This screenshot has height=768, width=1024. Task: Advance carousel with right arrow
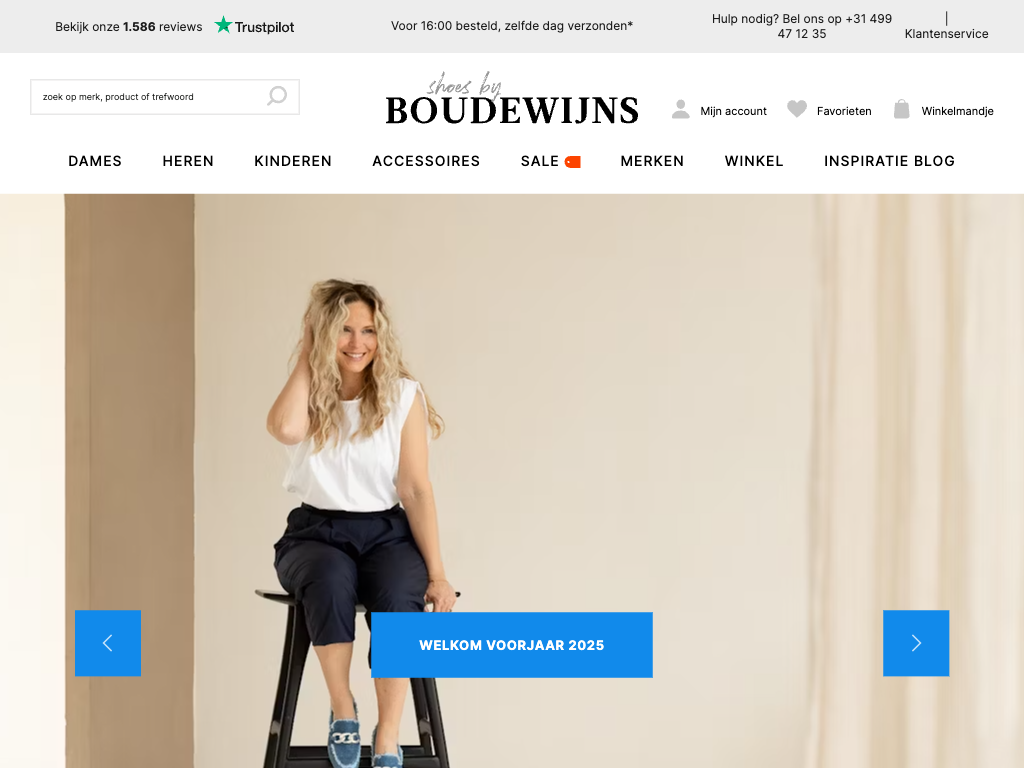(916, 643)
